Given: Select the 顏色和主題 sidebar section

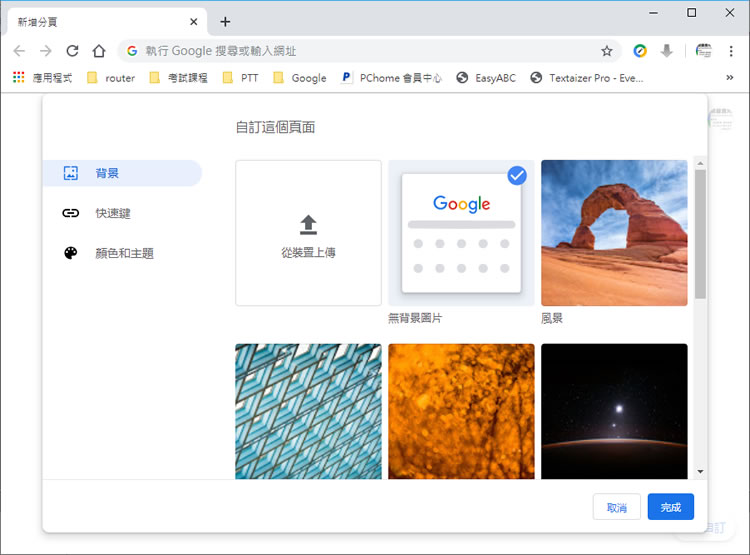Looking at the screenshot, I should pos(122,253).
